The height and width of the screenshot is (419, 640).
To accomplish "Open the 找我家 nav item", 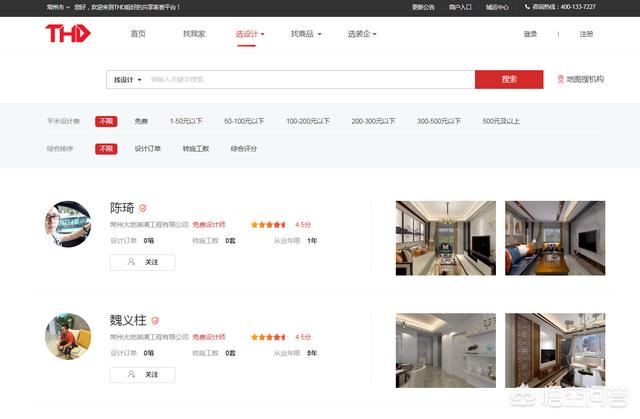I will point(194,34).
